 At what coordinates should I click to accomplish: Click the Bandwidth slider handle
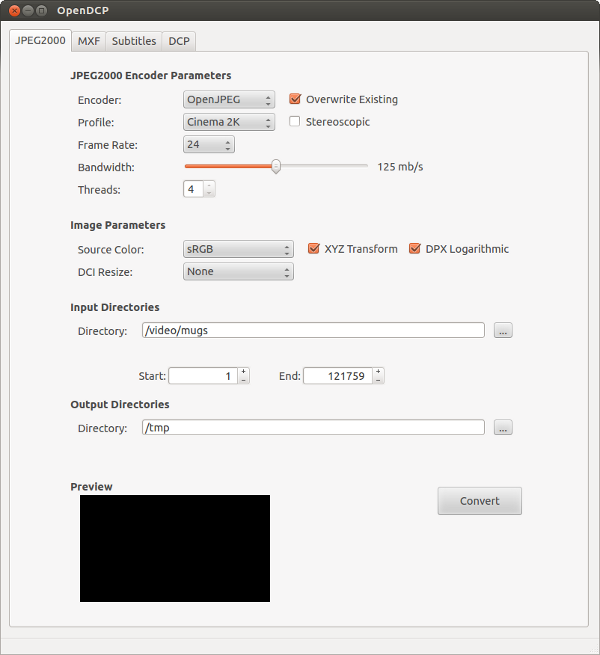click(276, 166)
